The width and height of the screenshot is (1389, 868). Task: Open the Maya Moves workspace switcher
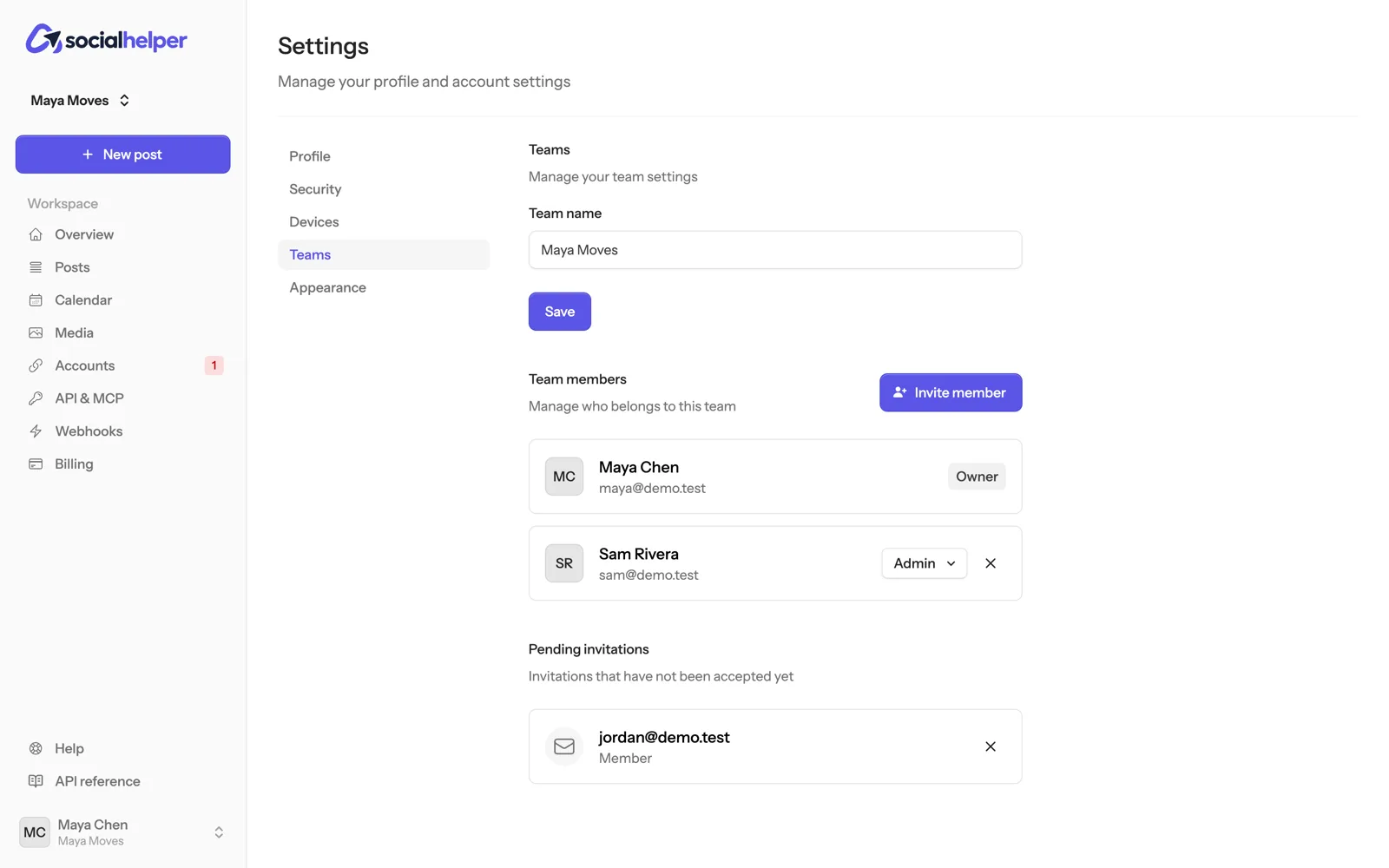pyautogui.click(x=80, y=101)
